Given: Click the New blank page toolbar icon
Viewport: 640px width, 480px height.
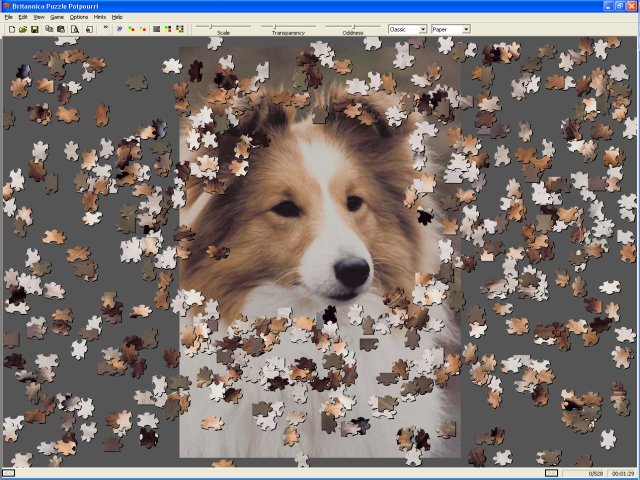Looking at the screenshot, I should coord(10,29).
